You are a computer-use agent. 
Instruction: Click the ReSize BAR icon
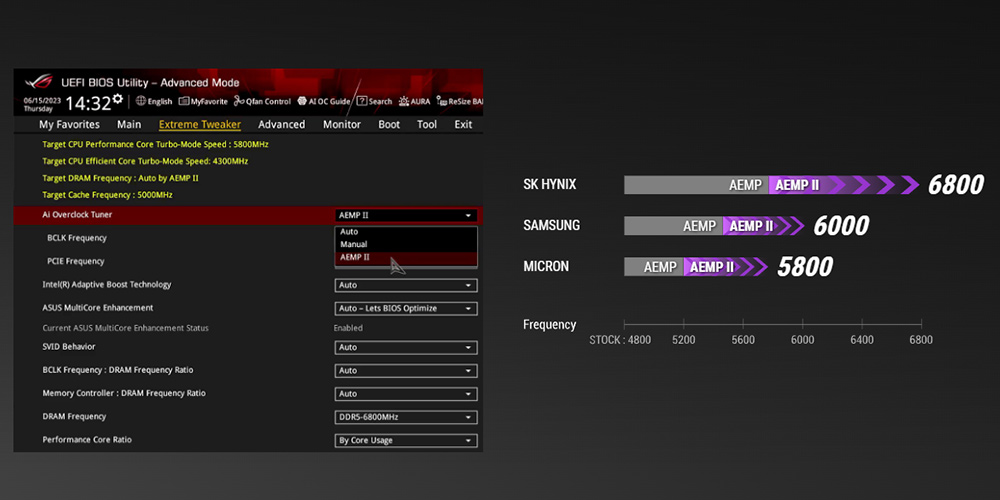(441, 101)
